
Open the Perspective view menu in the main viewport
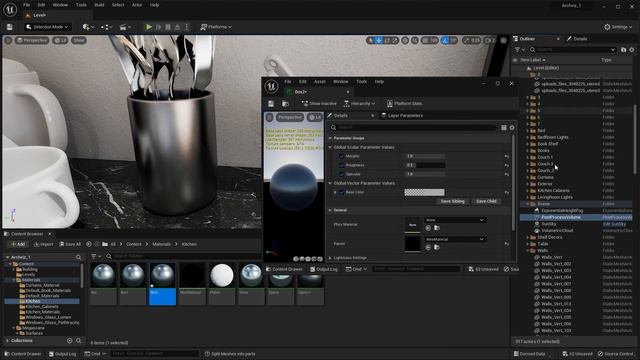click(32, 40)
